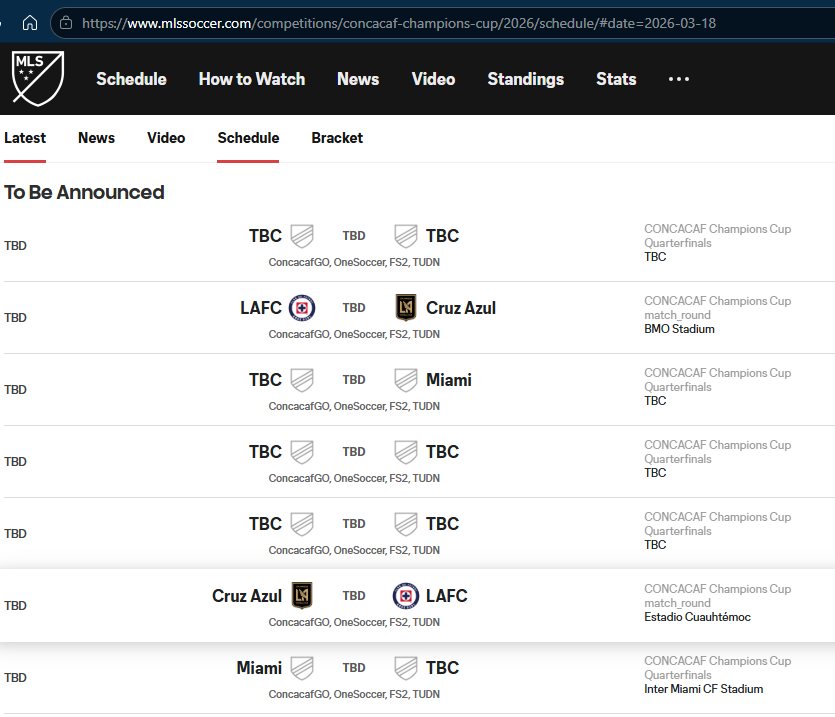Open Miami name in third match row
Screen dimensions: 835x717
click(449, 380)
